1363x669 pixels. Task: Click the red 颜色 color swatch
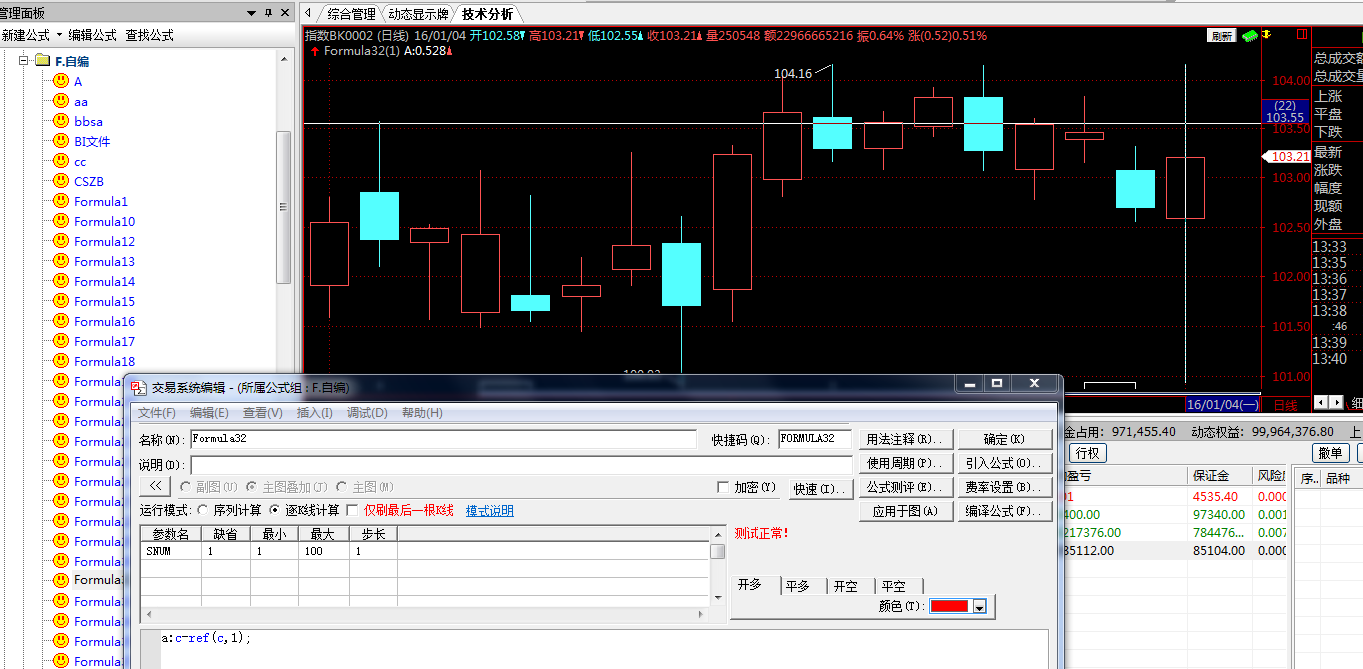[949, 607]
